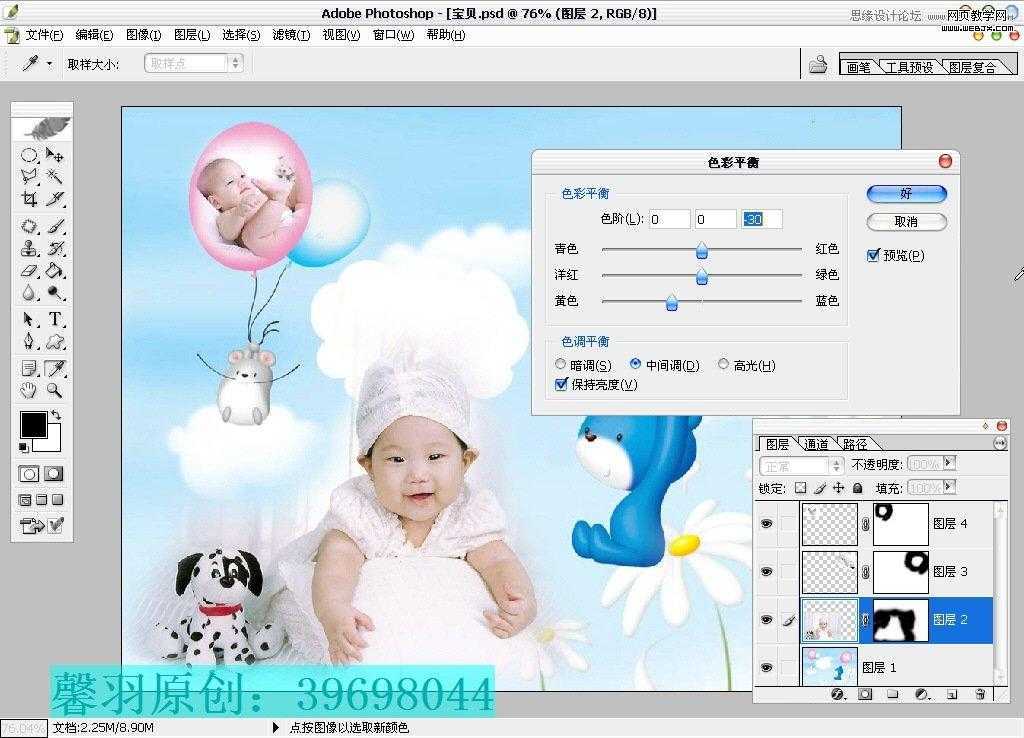Open the 不透明度 opacity dropdown
The height and width of the screenshot is (738, 1024).
pyautogui.click(x=947, y=464)
